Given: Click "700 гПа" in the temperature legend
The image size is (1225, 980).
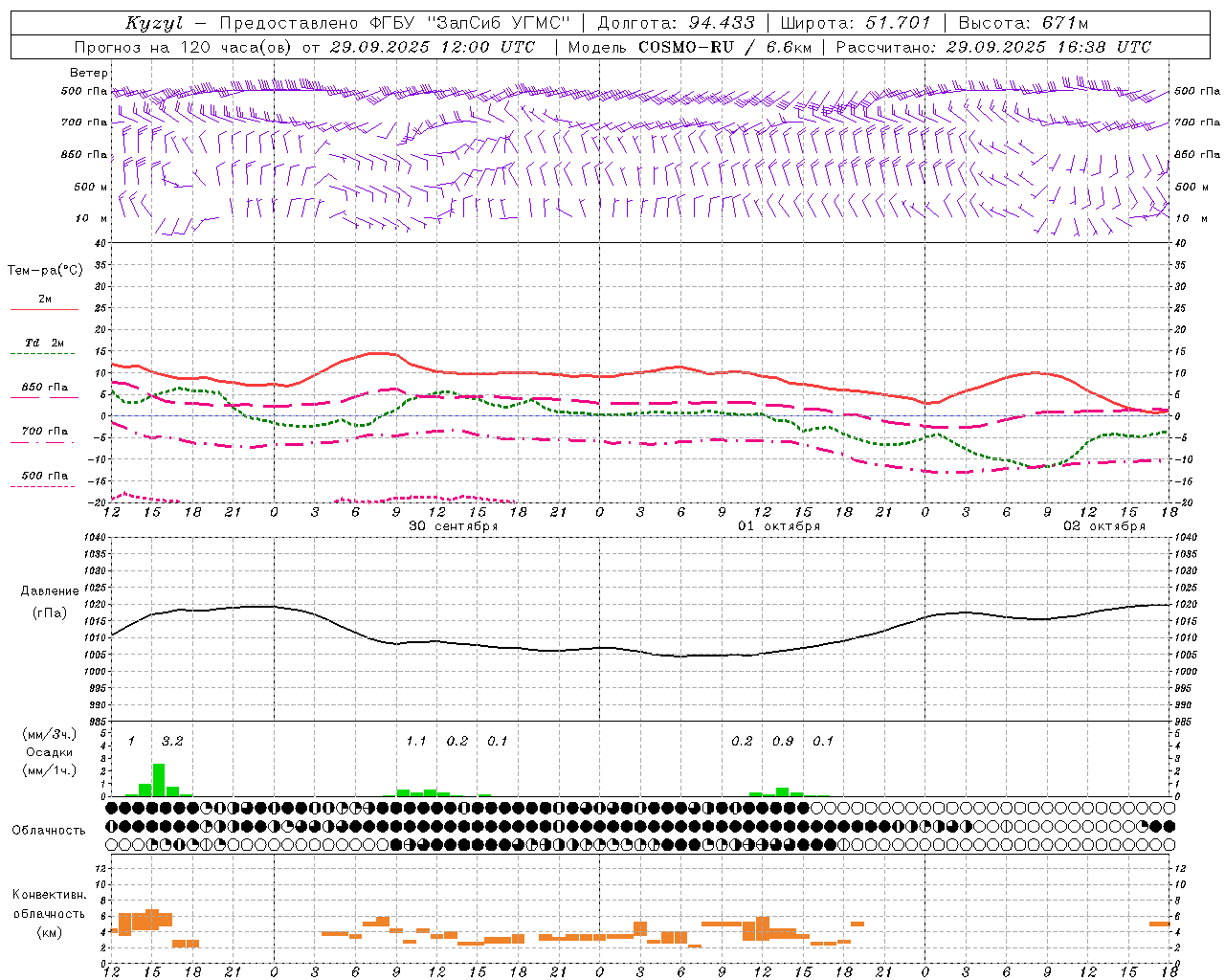Looking at the screenshot, I should (45, 432).
